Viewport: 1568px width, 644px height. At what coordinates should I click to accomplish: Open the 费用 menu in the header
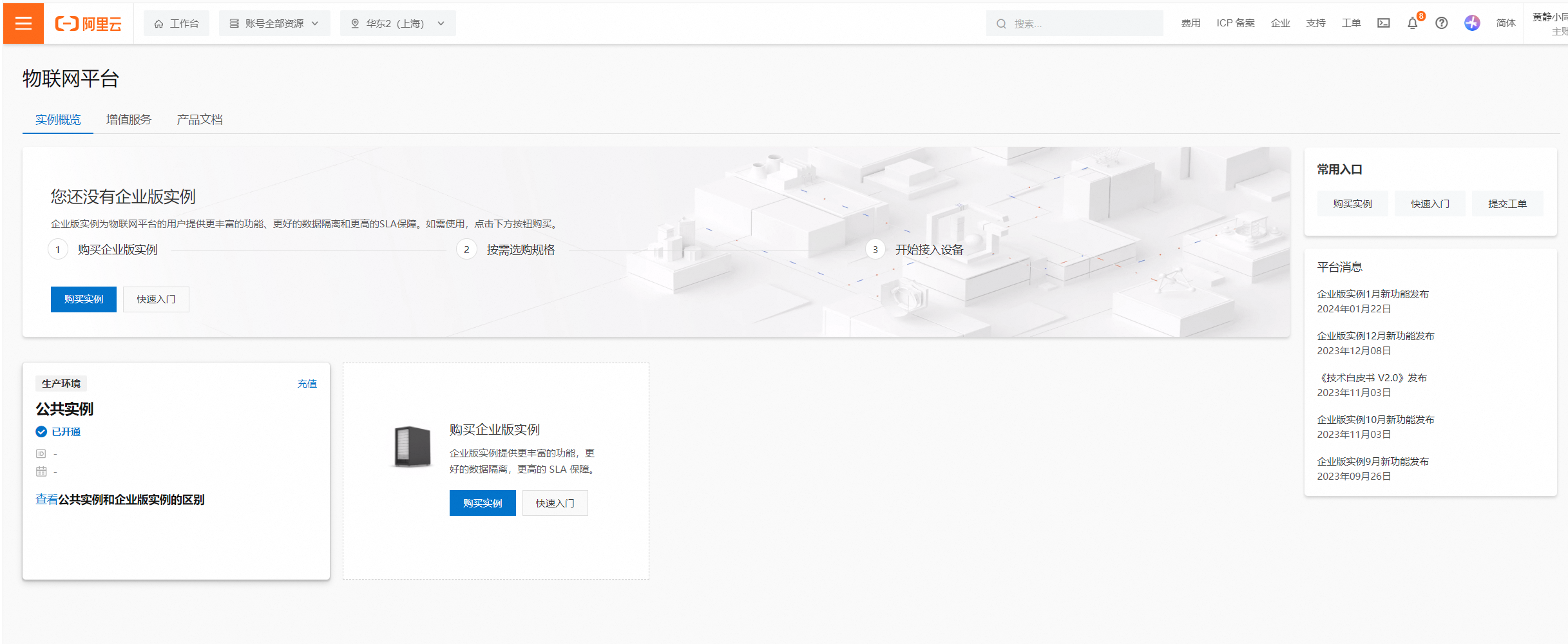pos(1190,23)
